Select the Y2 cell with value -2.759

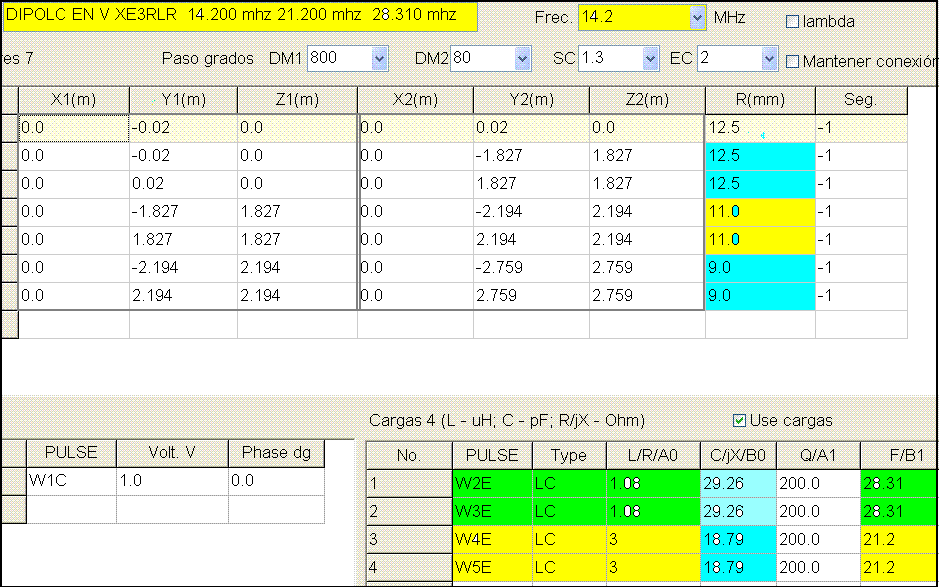(531, 268)
